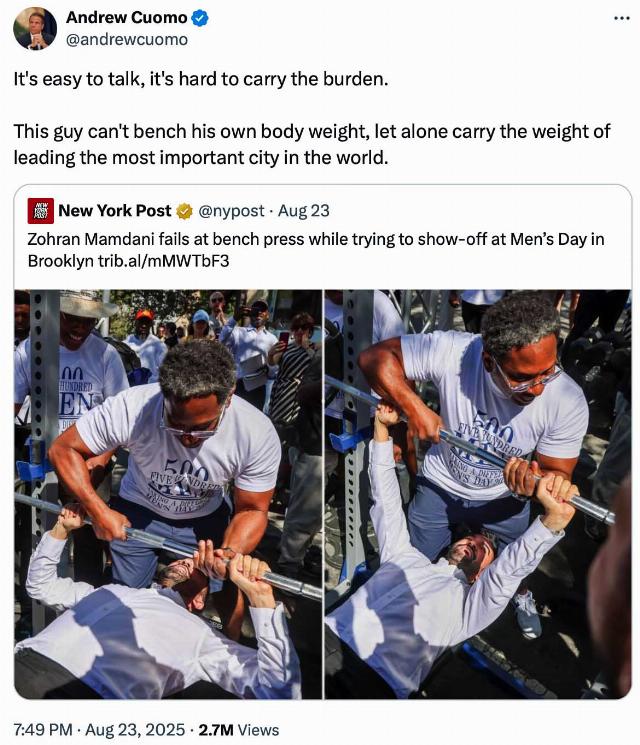Open the quoted tweet headline text
Viewport: 640px width, 745px height.
click(315, 250)
